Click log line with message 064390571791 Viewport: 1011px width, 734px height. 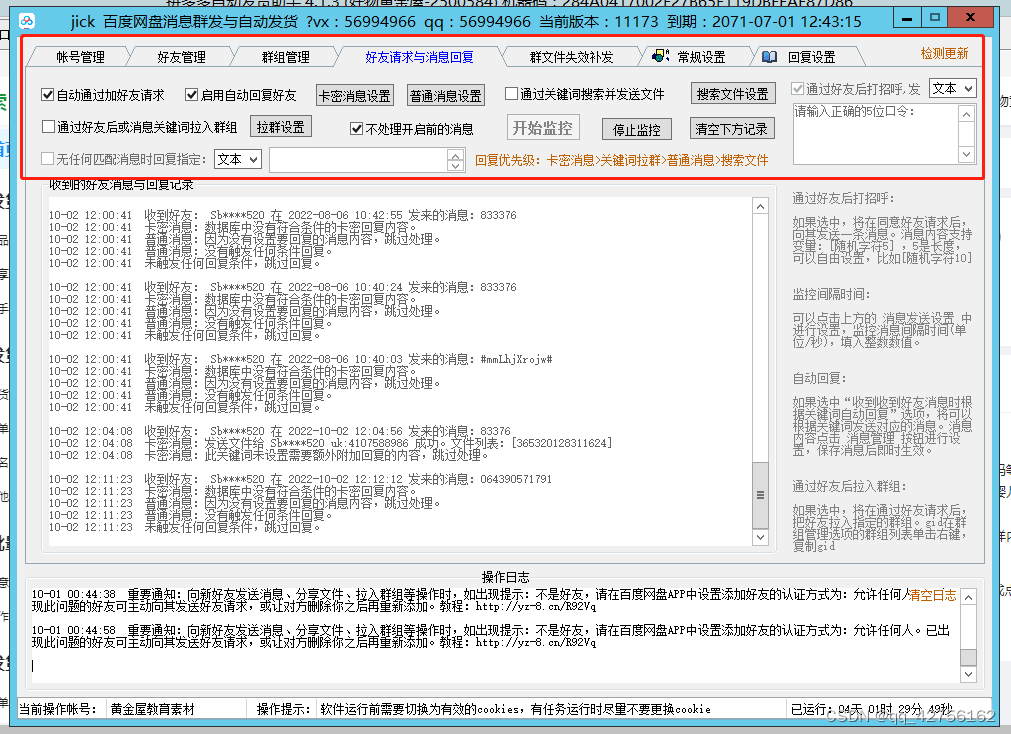coord(300,479)
